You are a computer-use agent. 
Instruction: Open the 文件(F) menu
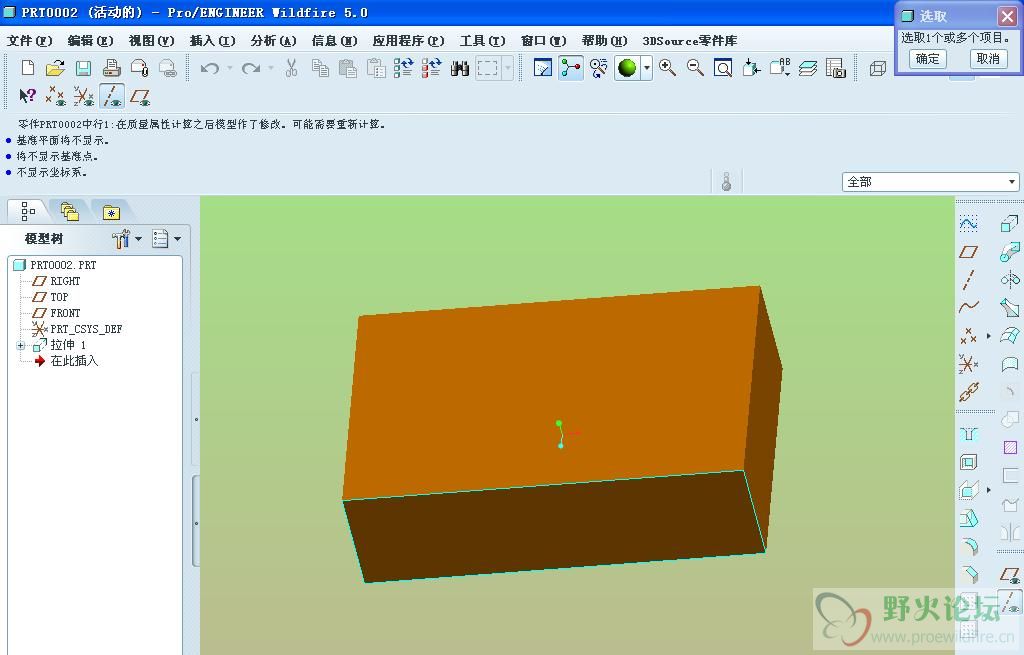(x=29, y=40)
